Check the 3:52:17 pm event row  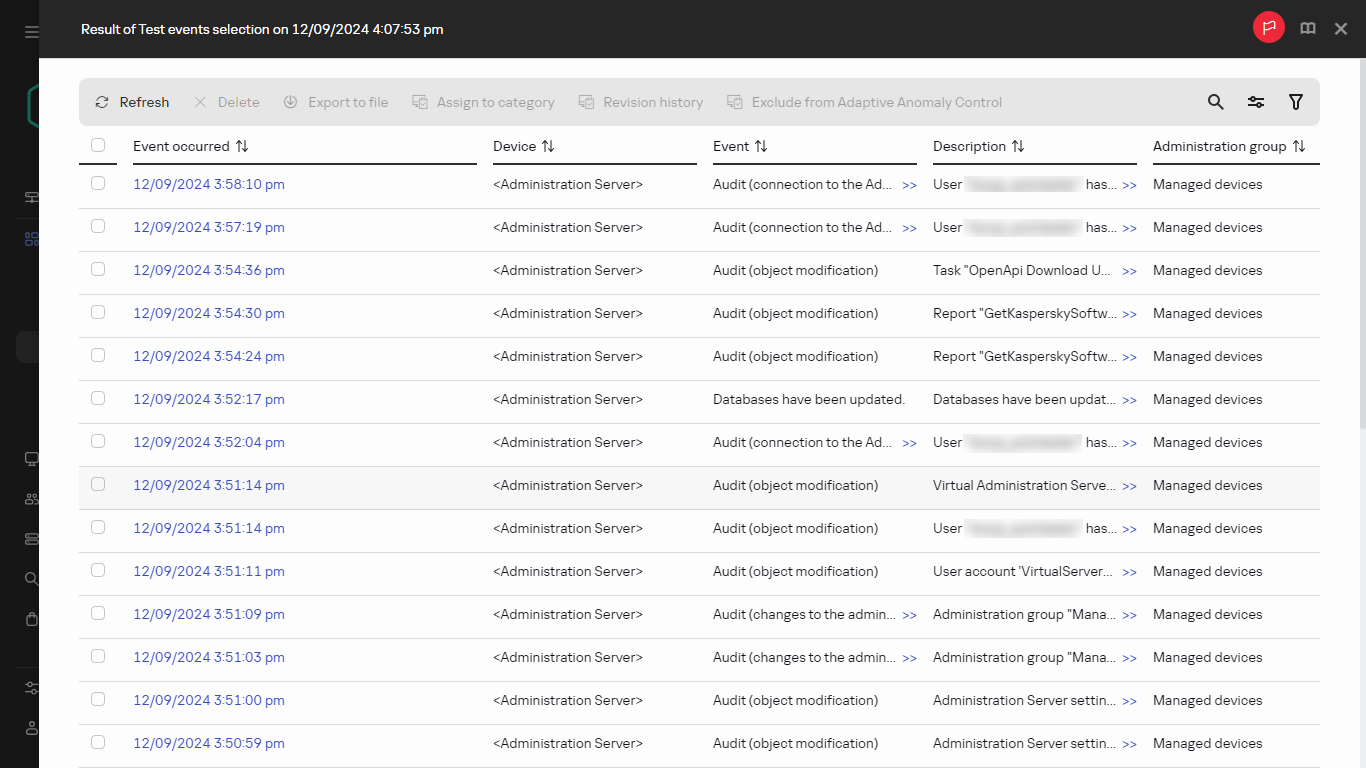point(98,398)
